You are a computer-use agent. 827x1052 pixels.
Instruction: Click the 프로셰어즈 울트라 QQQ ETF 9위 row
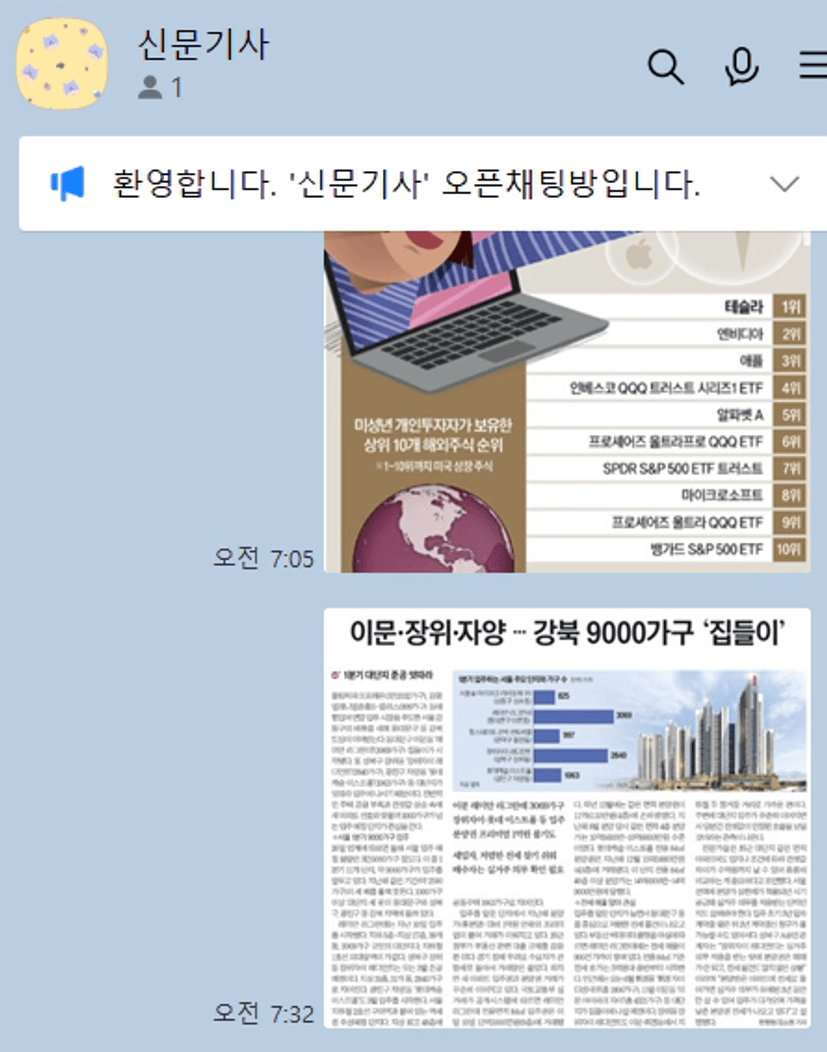point(667,522)
